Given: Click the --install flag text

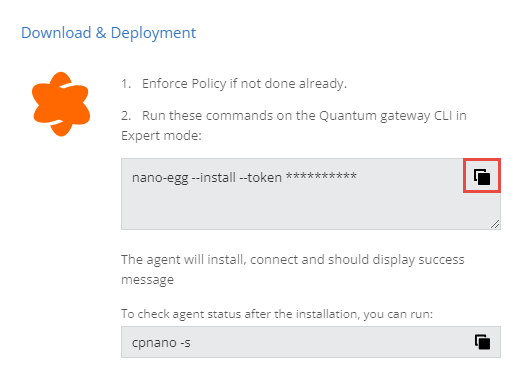Looking at the screenshot, I should [214, 177].
